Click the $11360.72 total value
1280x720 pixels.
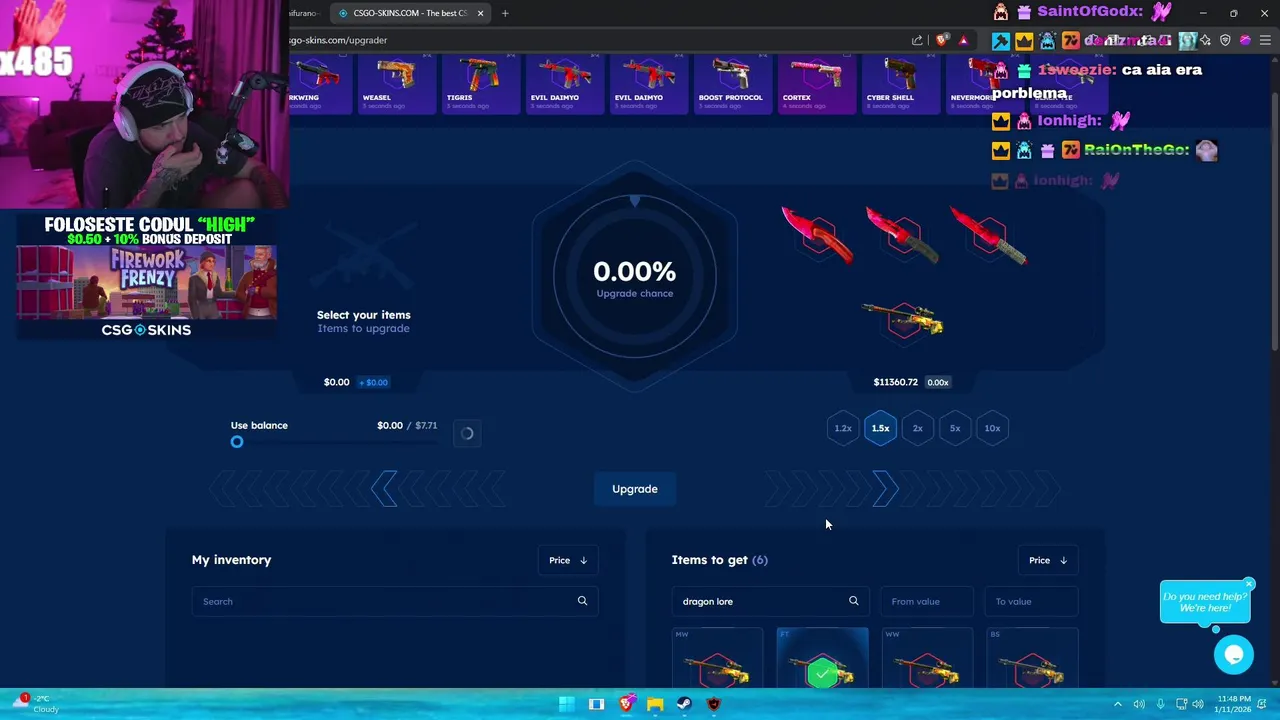coord(895,382)
